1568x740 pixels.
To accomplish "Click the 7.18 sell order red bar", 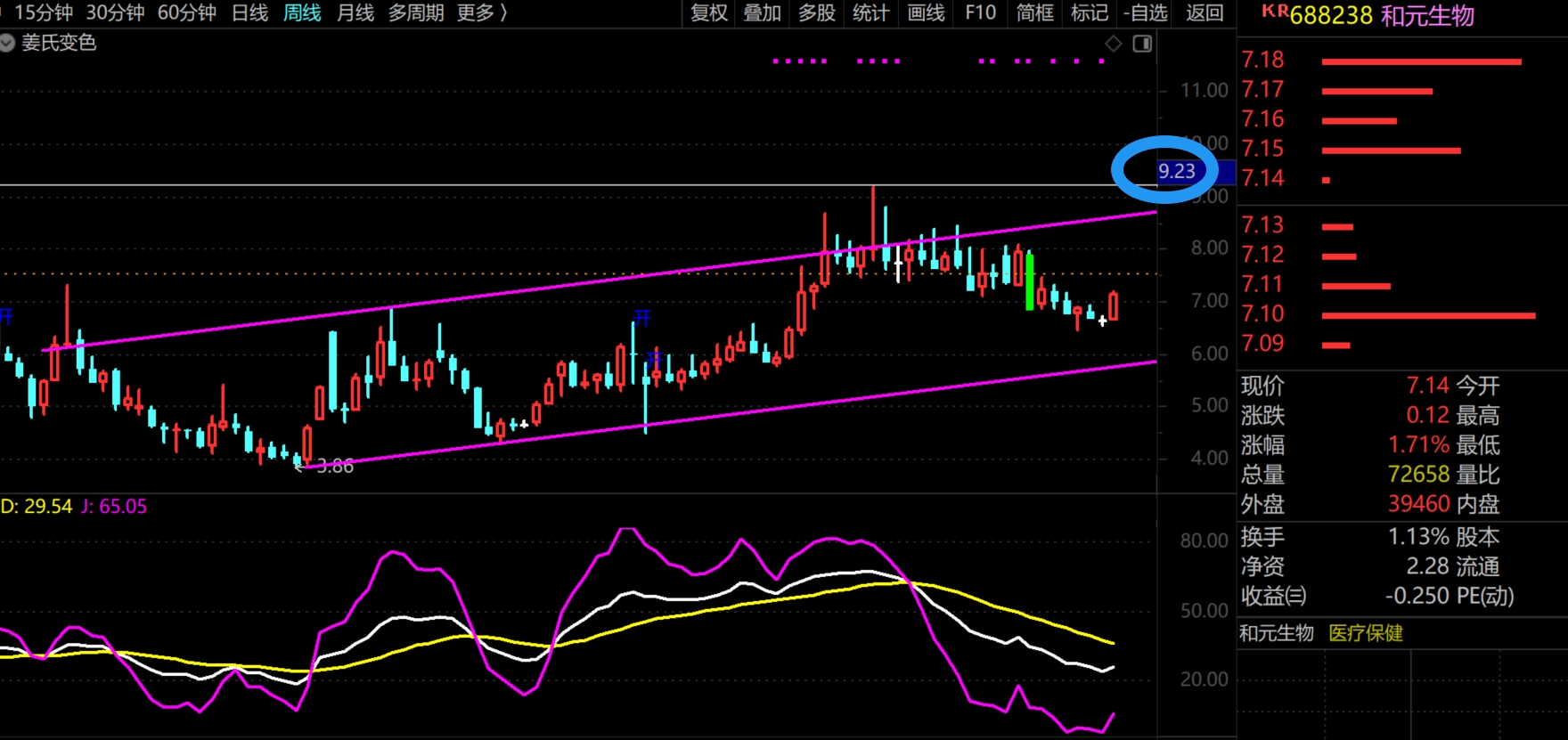I will pyautogui.click(x=1421, y=61).
